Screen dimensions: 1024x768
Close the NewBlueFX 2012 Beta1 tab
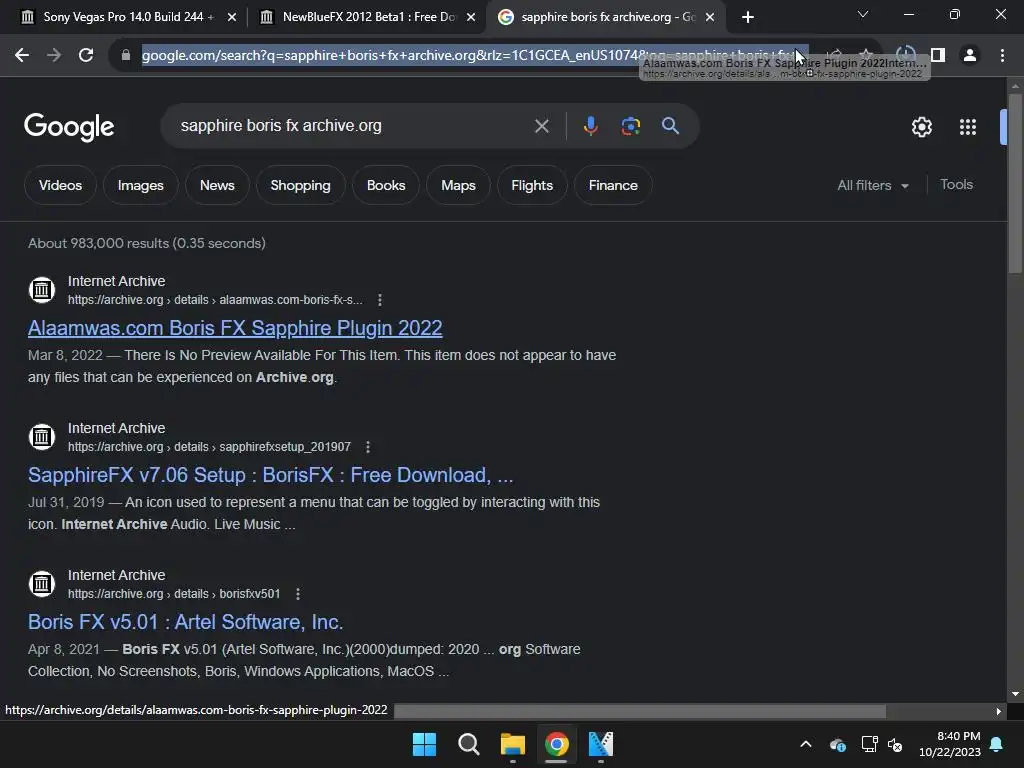[471, 17]
